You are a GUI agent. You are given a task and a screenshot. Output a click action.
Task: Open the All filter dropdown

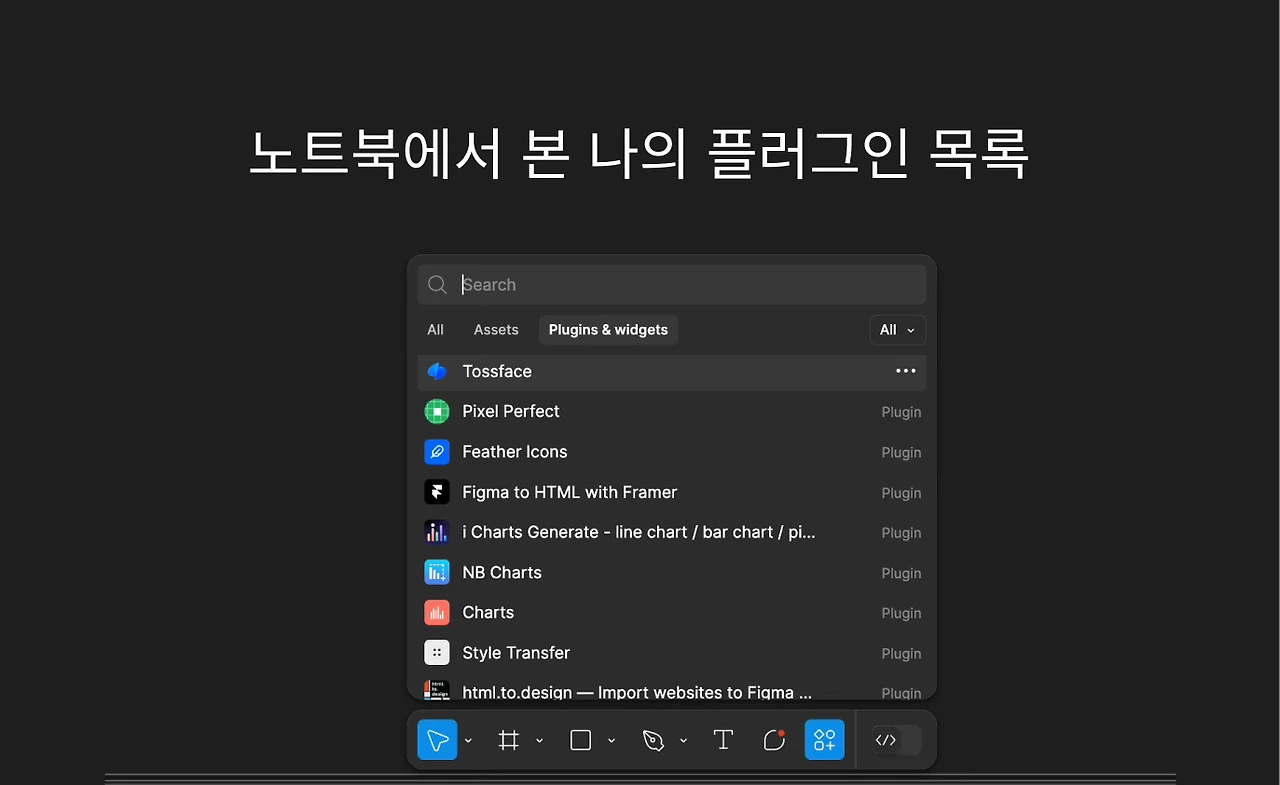point(898,330)
